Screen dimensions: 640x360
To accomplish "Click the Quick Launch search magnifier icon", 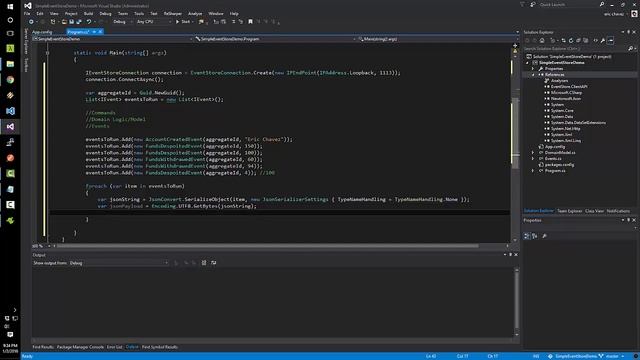I will coord(602,4).
